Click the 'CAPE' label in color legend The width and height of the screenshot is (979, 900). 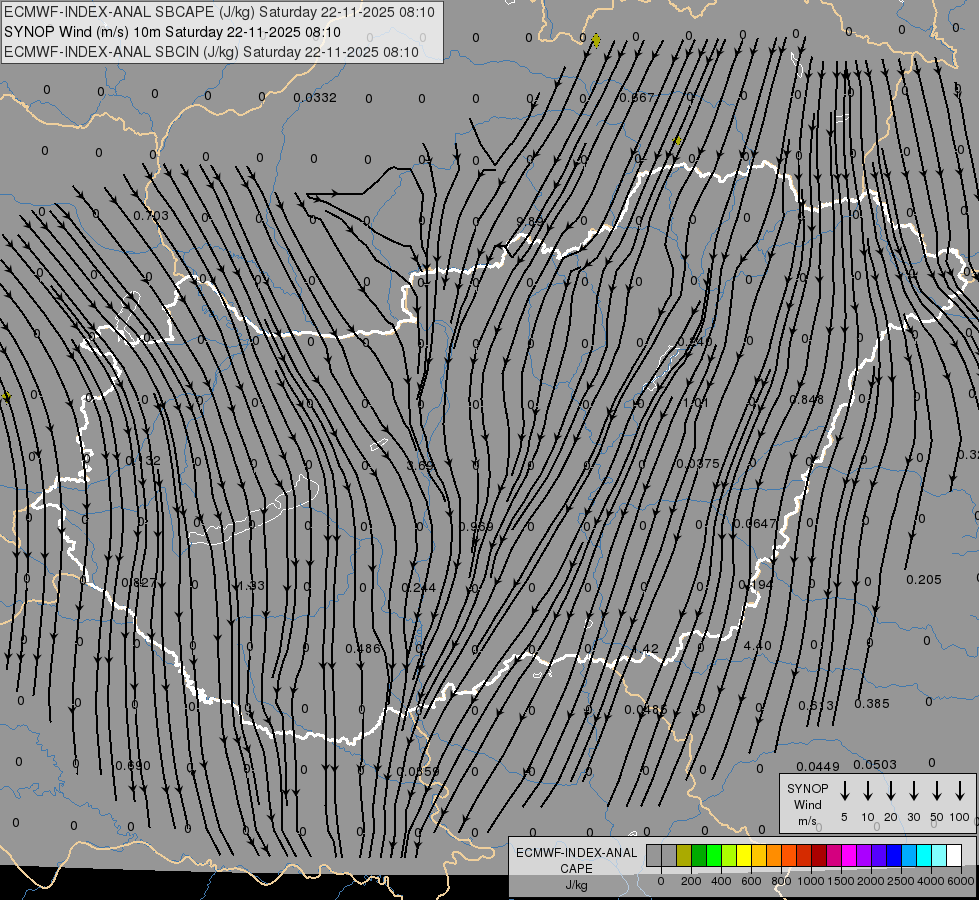[x=576, y=869]
